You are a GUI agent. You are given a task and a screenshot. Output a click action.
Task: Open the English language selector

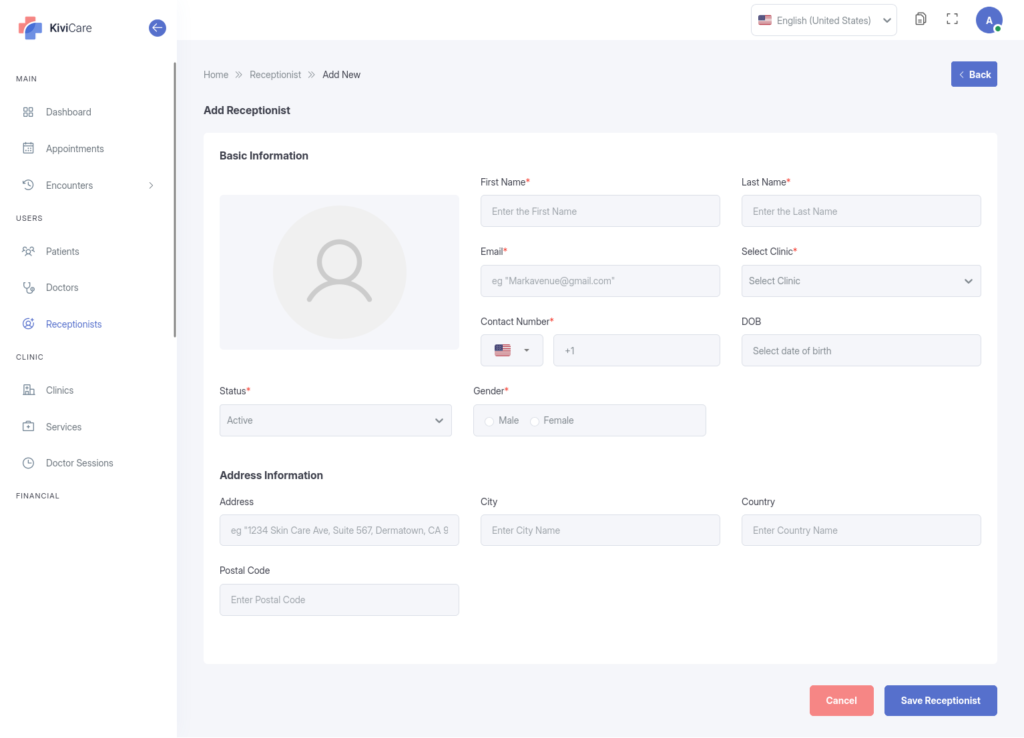click(823, 20)
